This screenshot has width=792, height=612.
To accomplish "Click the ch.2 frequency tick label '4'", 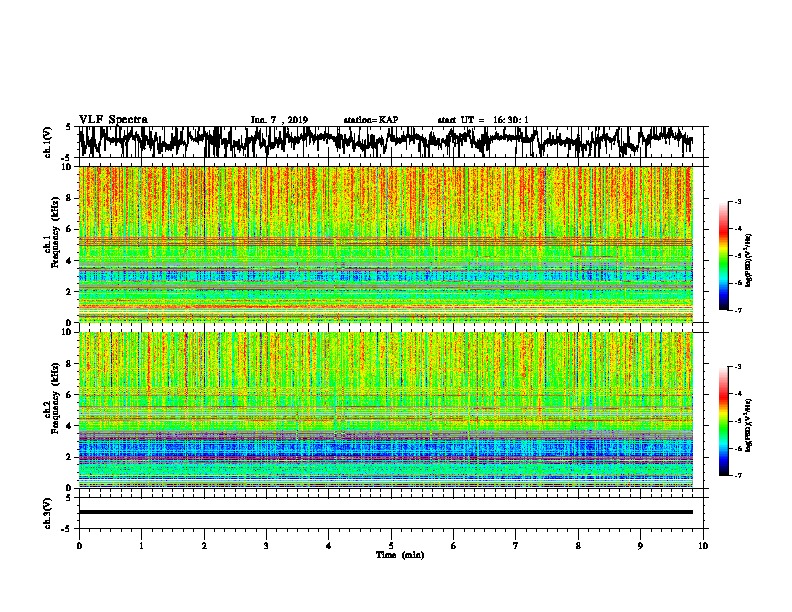I will click(70, 426).
